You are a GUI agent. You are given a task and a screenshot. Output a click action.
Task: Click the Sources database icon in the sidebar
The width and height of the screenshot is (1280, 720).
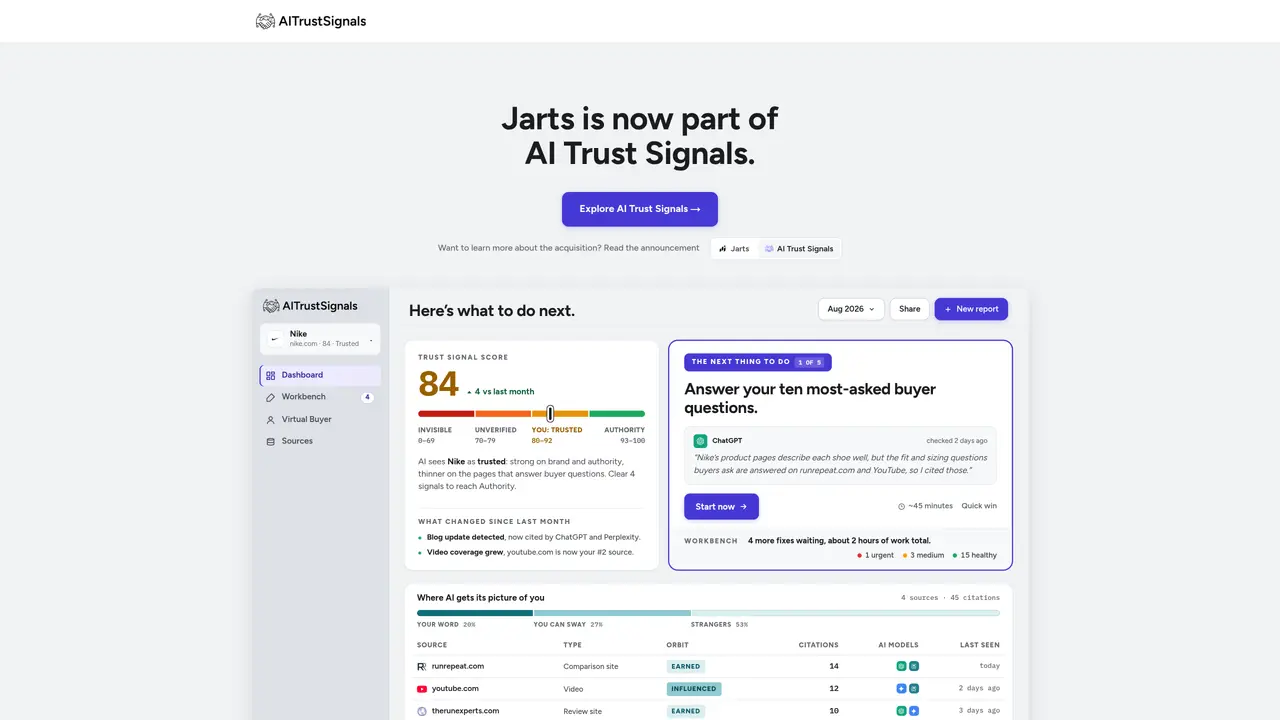(x=271, y=441)
